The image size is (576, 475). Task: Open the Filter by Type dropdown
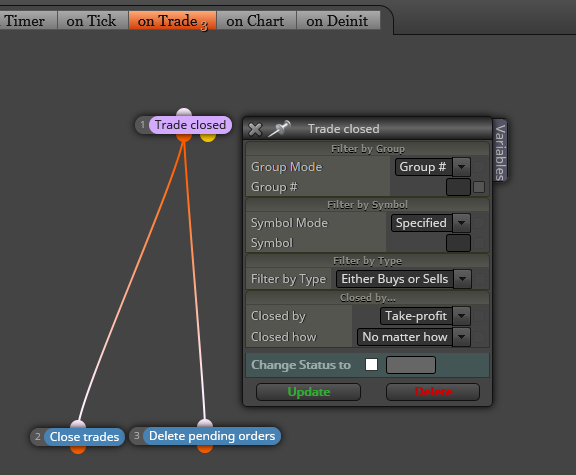click(x=404, y=279)
